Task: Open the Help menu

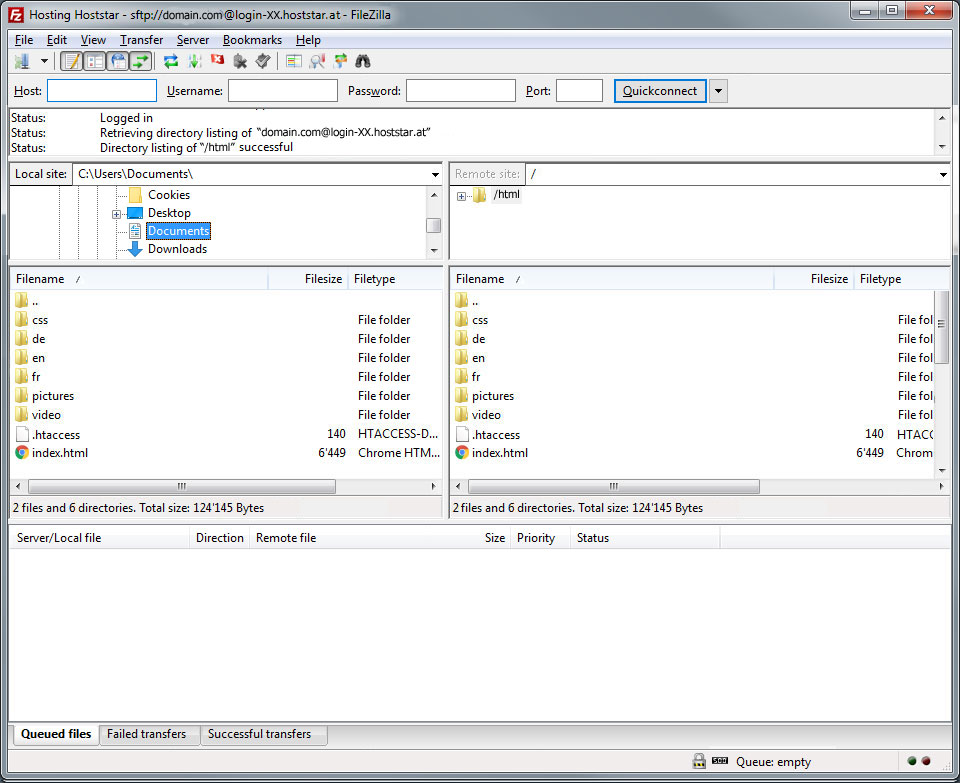Action: pos(308,40)
